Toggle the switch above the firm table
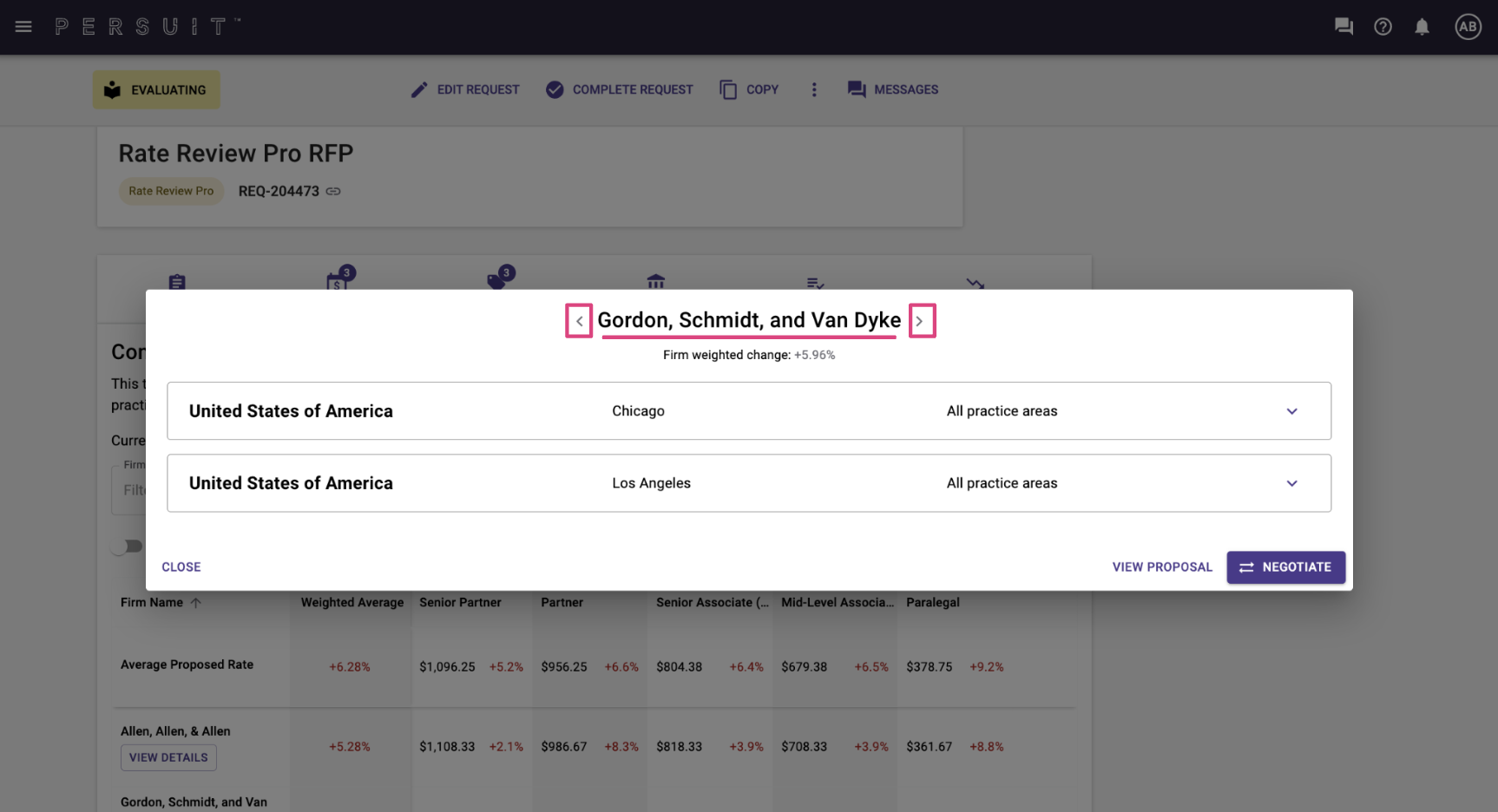Image resolution: width=1498 pixels, height=812 pixels. point(127,546)
